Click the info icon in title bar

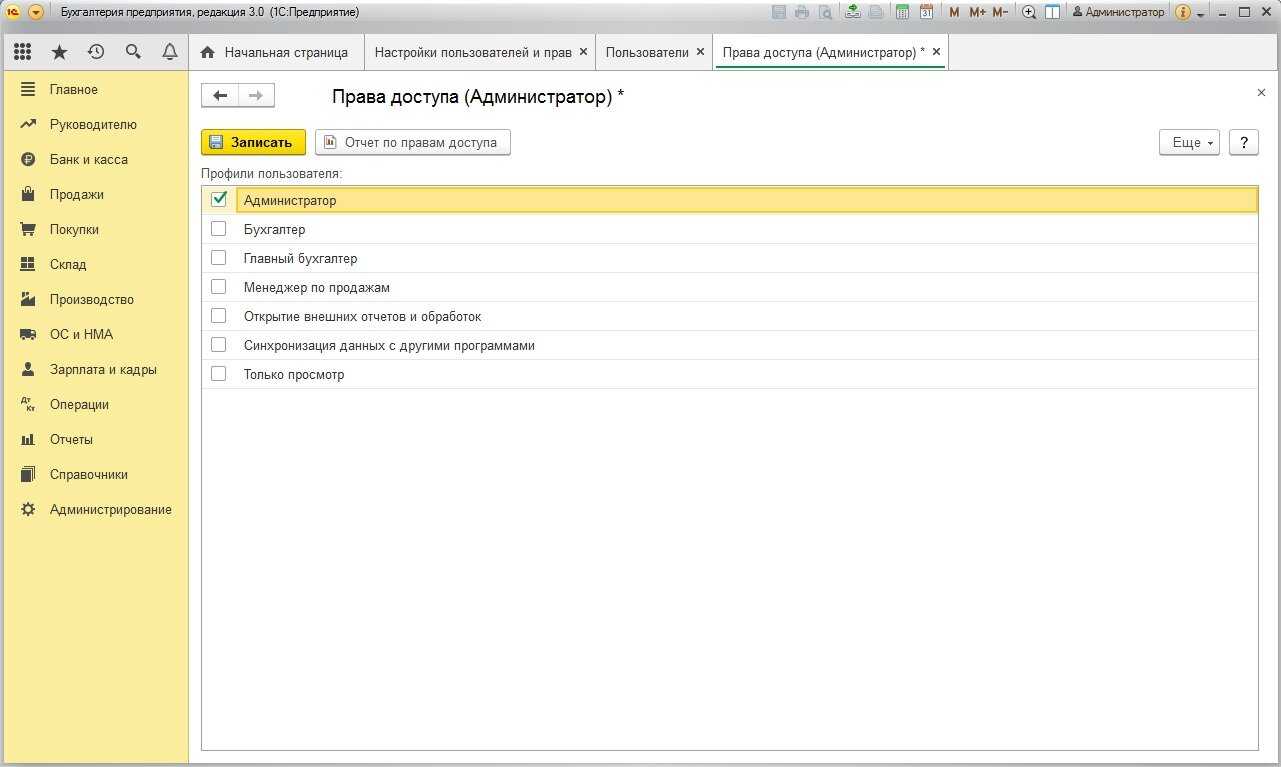point(1183,12)
